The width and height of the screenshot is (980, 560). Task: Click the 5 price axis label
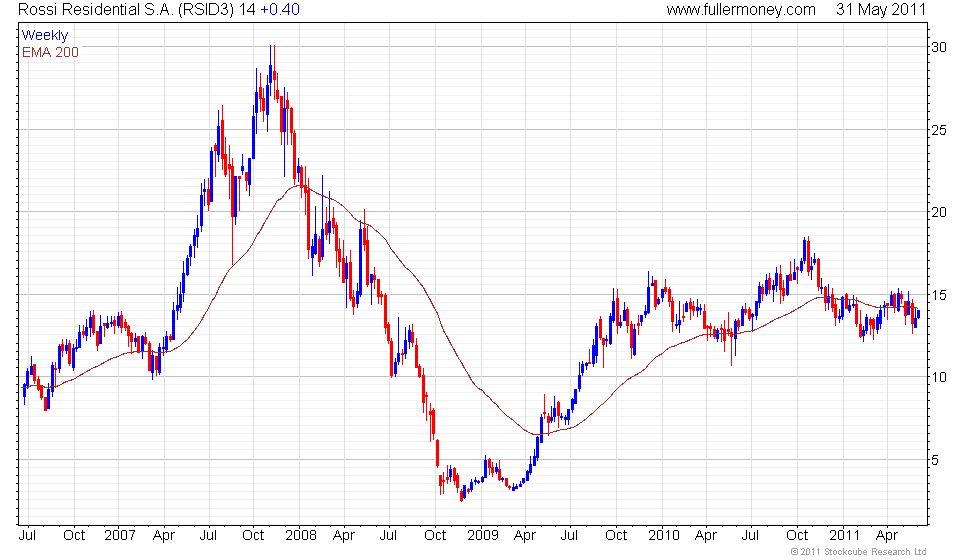coord(934,461)
